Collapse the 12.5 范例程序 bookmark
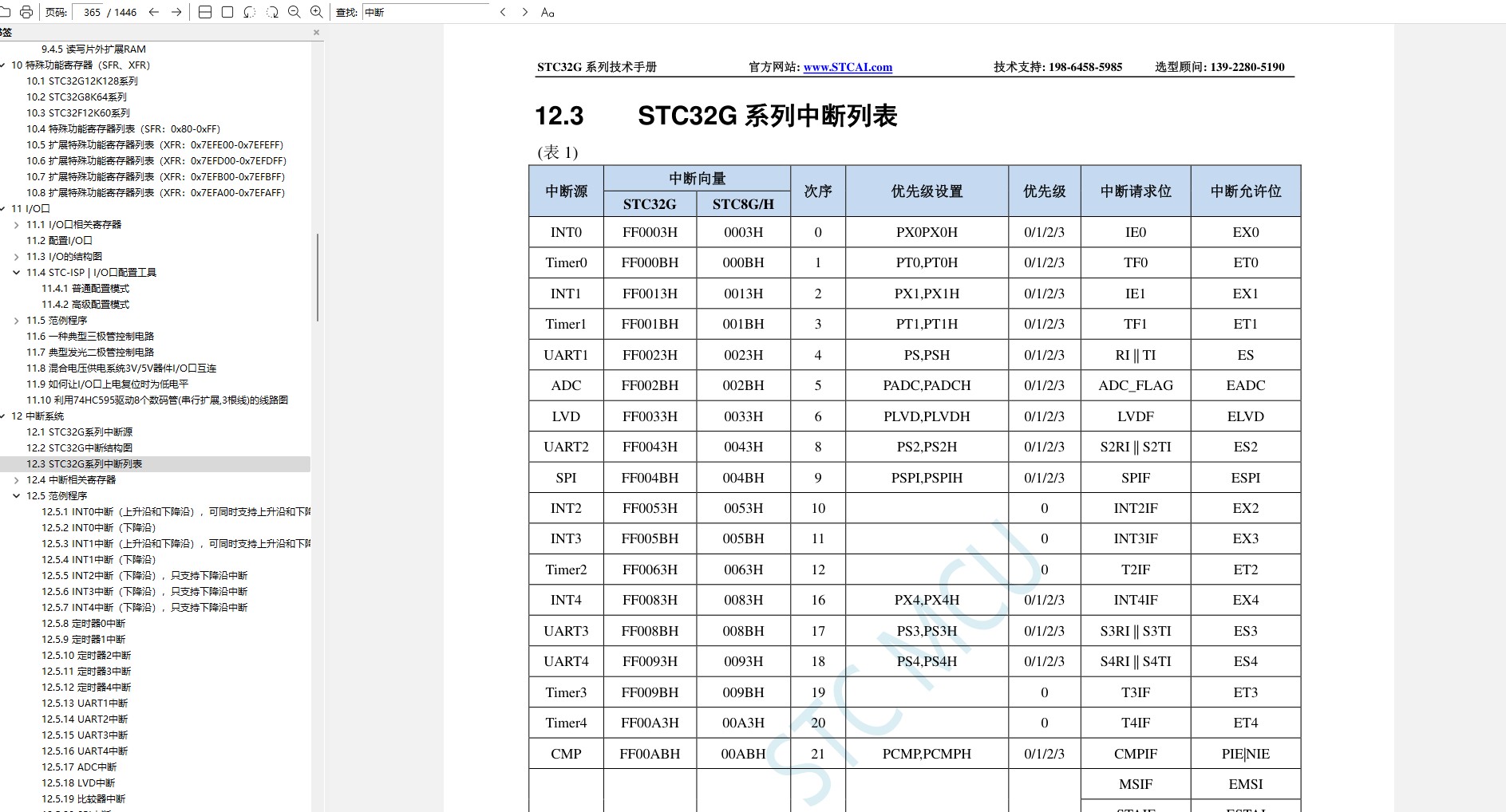Screen dimensions: 1506x812 [x=16, y=496]
